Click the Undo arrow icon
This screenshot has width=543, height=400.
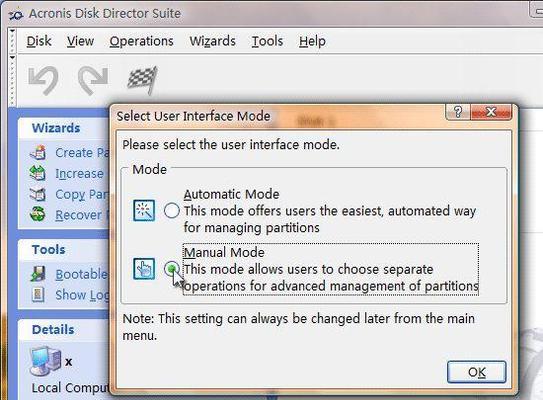[43, 80]
